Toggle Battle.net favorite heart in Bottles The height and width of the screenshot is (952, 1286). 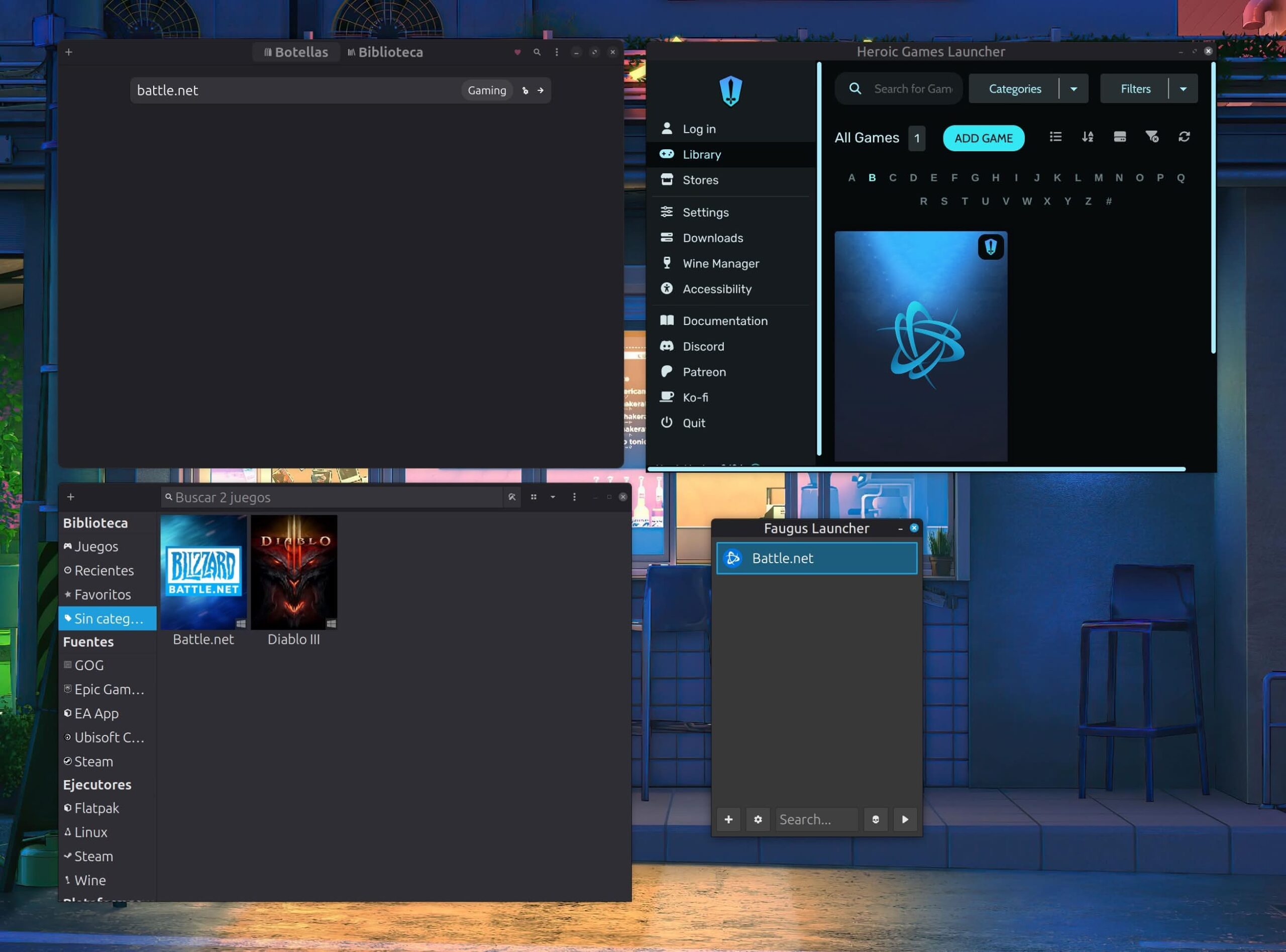click(x=517, y=52)
